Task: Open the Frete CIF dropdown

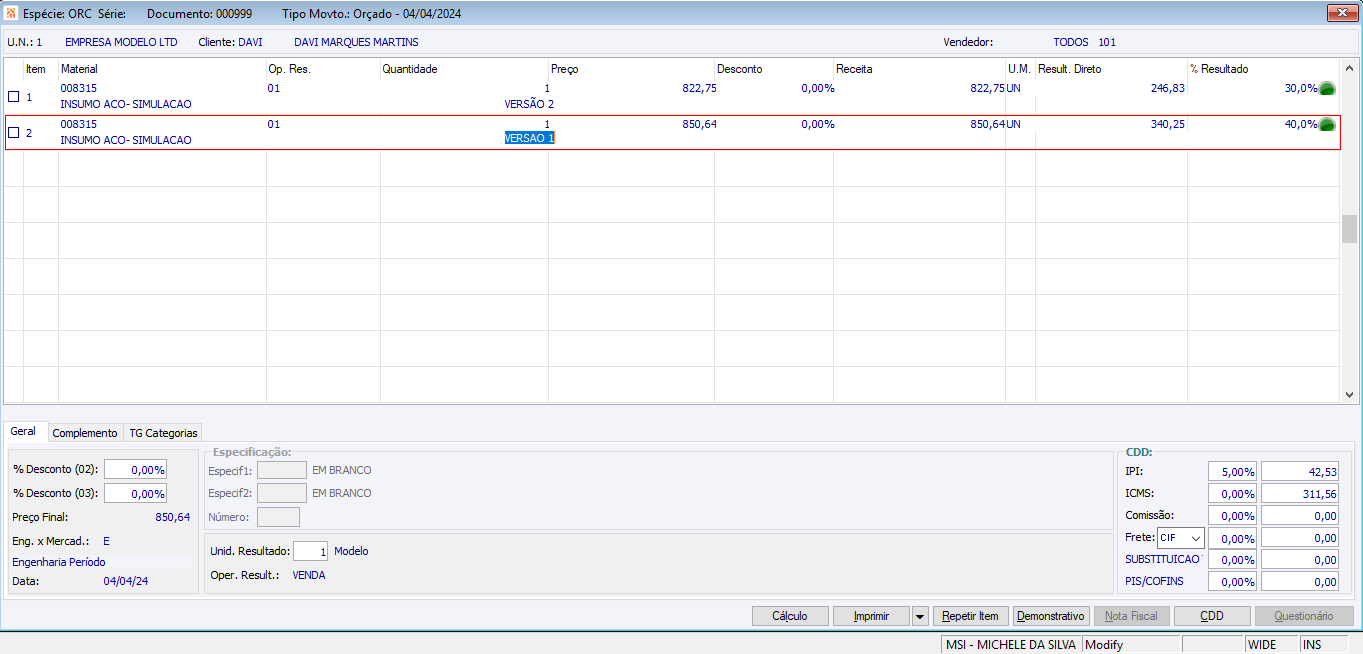Action: pos(1197,538)
